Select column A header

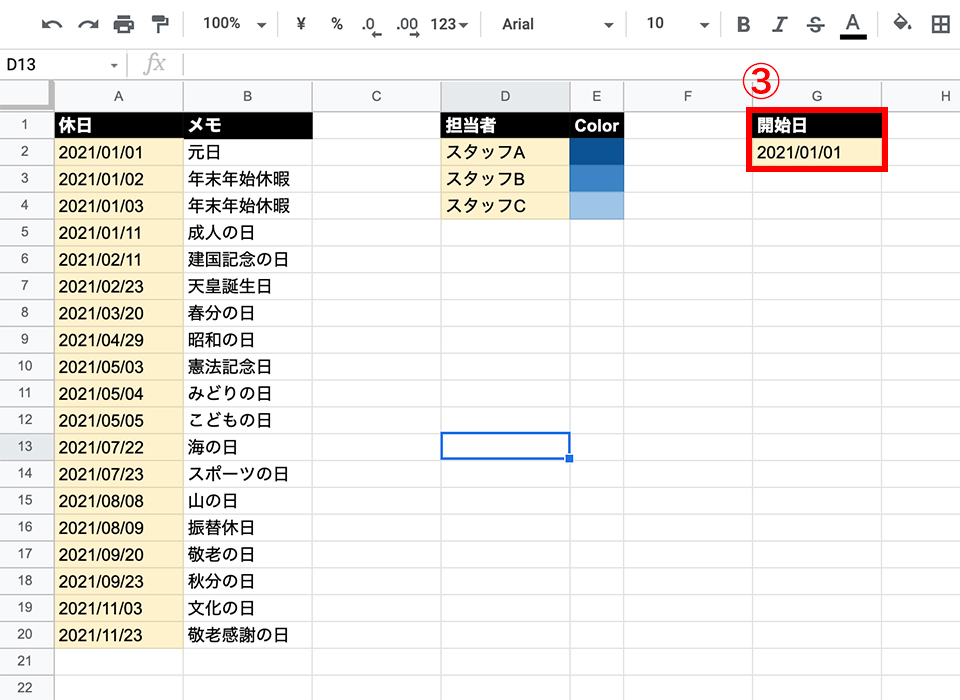coord(119,96)
